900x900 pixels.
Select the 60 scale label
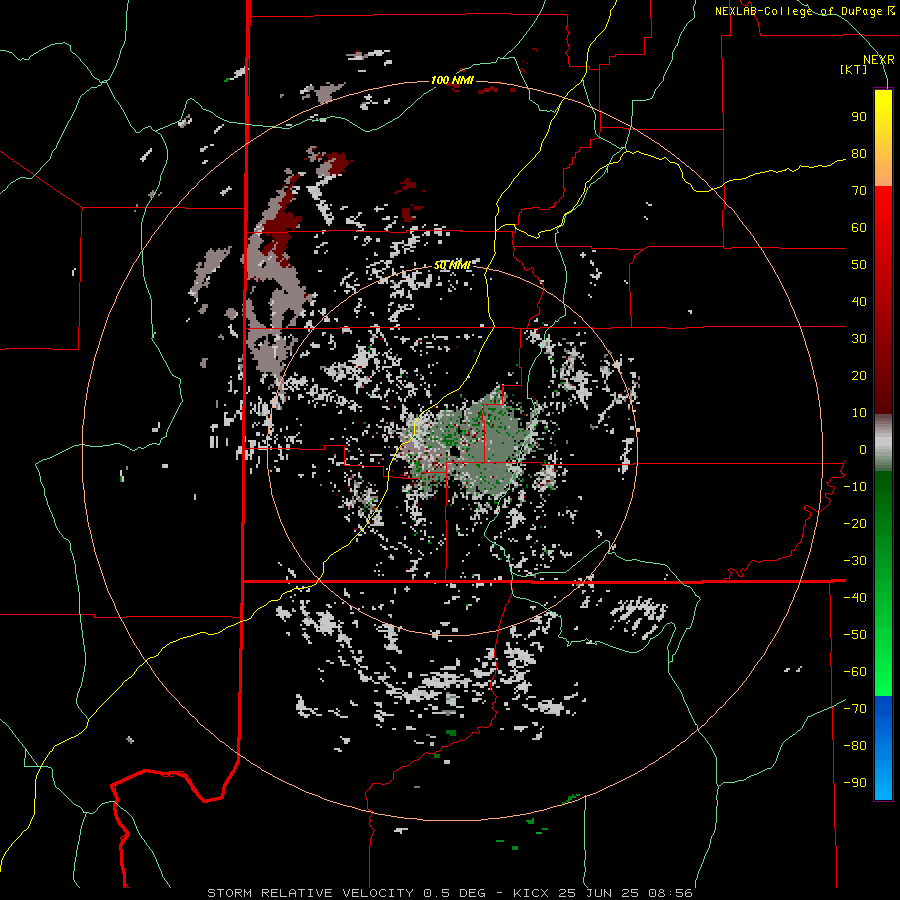coord(859,228)
